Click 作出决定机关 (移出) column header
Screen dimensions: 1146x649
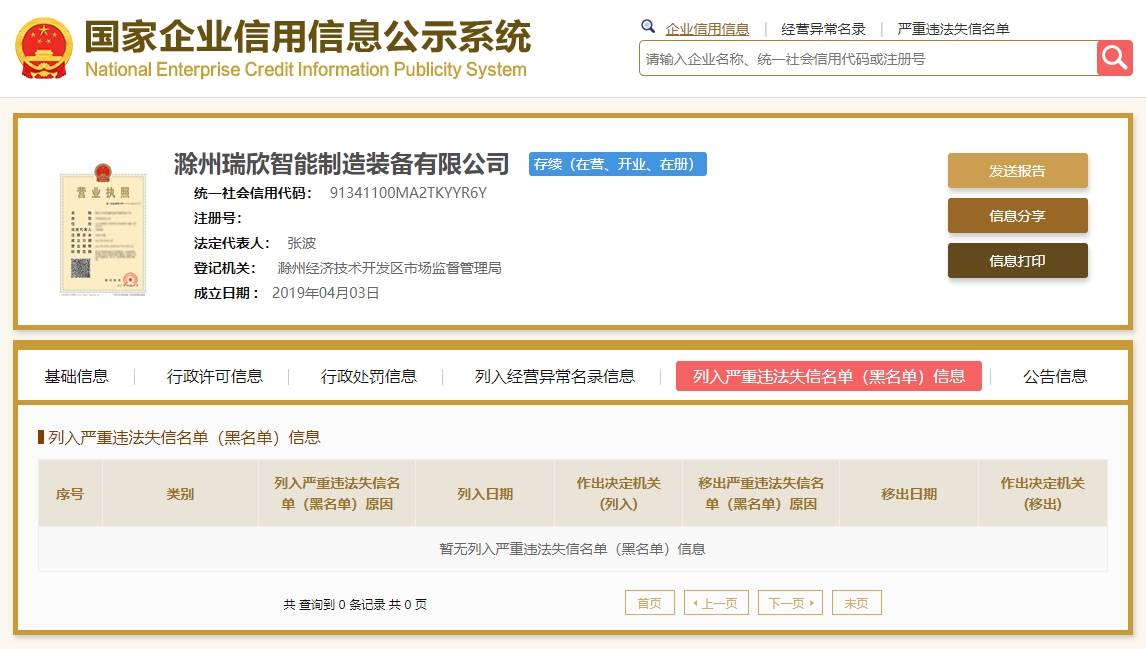pos(1043,494)
